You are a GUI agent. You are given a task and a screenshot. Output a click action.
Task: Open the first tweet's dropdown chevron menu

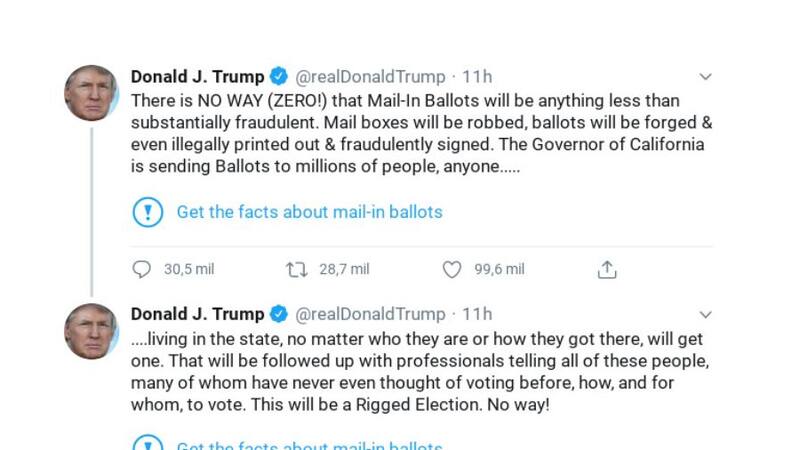(x=705, y=77)
